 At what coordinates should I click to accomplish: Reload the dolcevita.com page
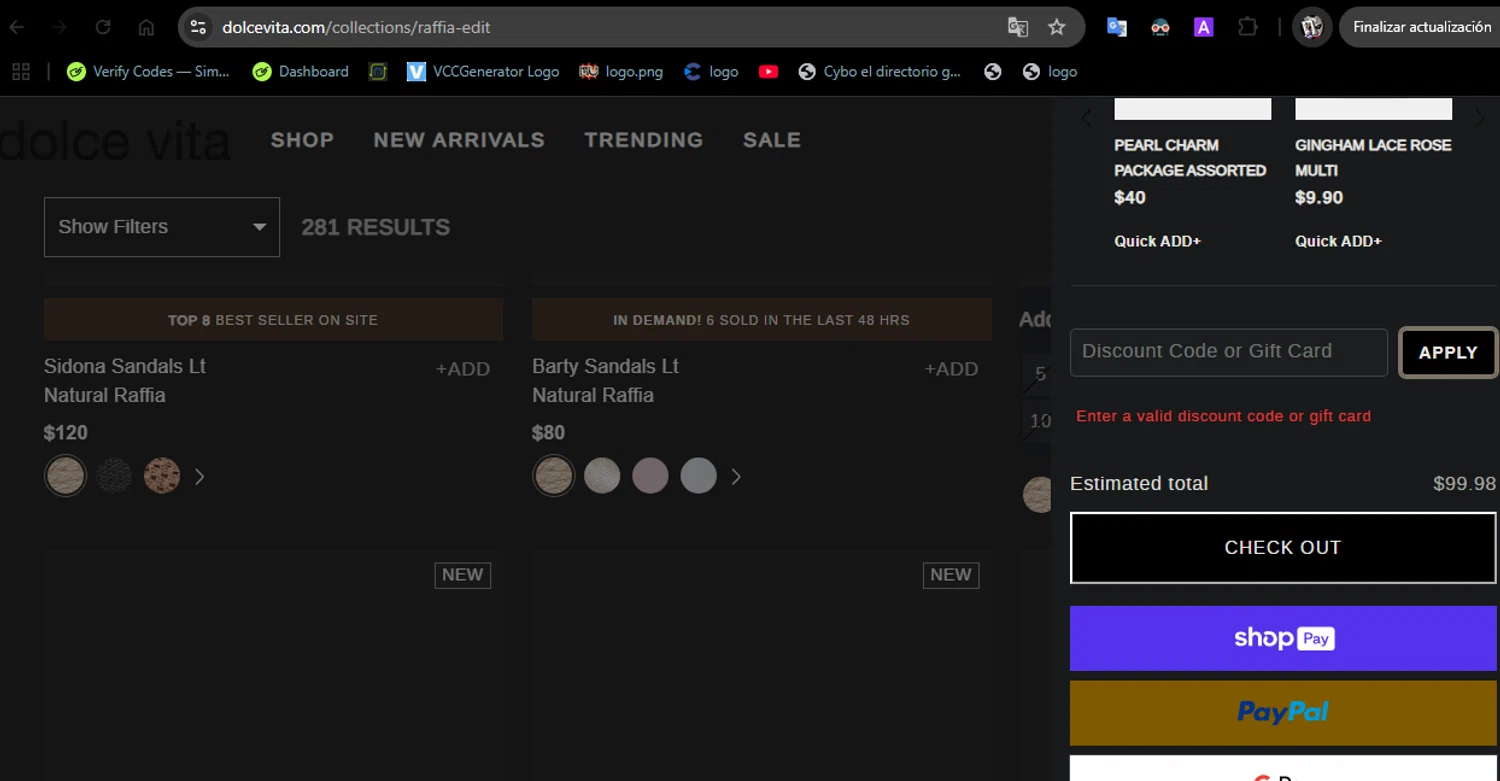(x=103, y=27)
